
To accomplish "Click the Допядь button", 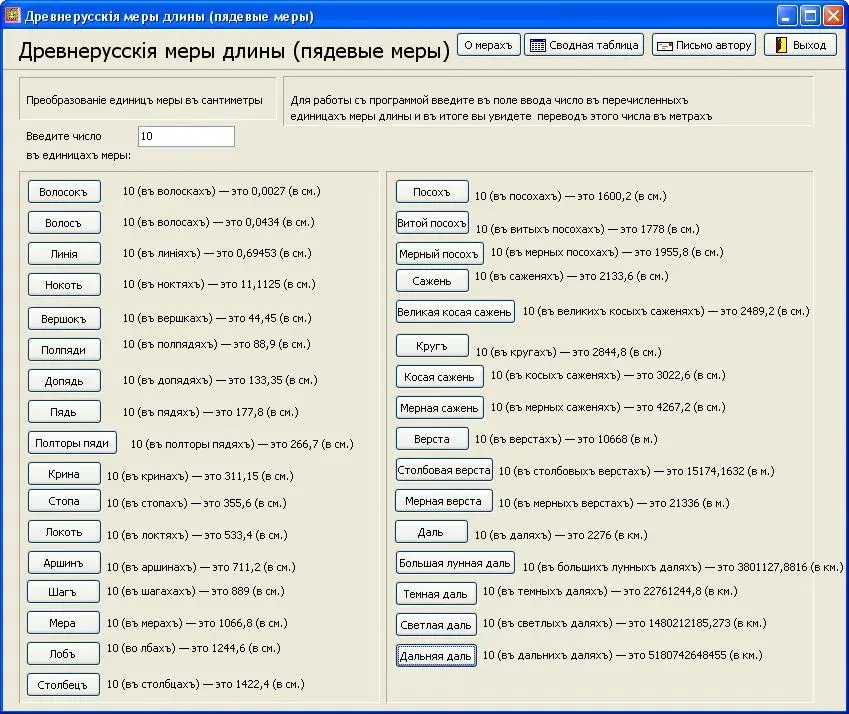I will (64, 381).
